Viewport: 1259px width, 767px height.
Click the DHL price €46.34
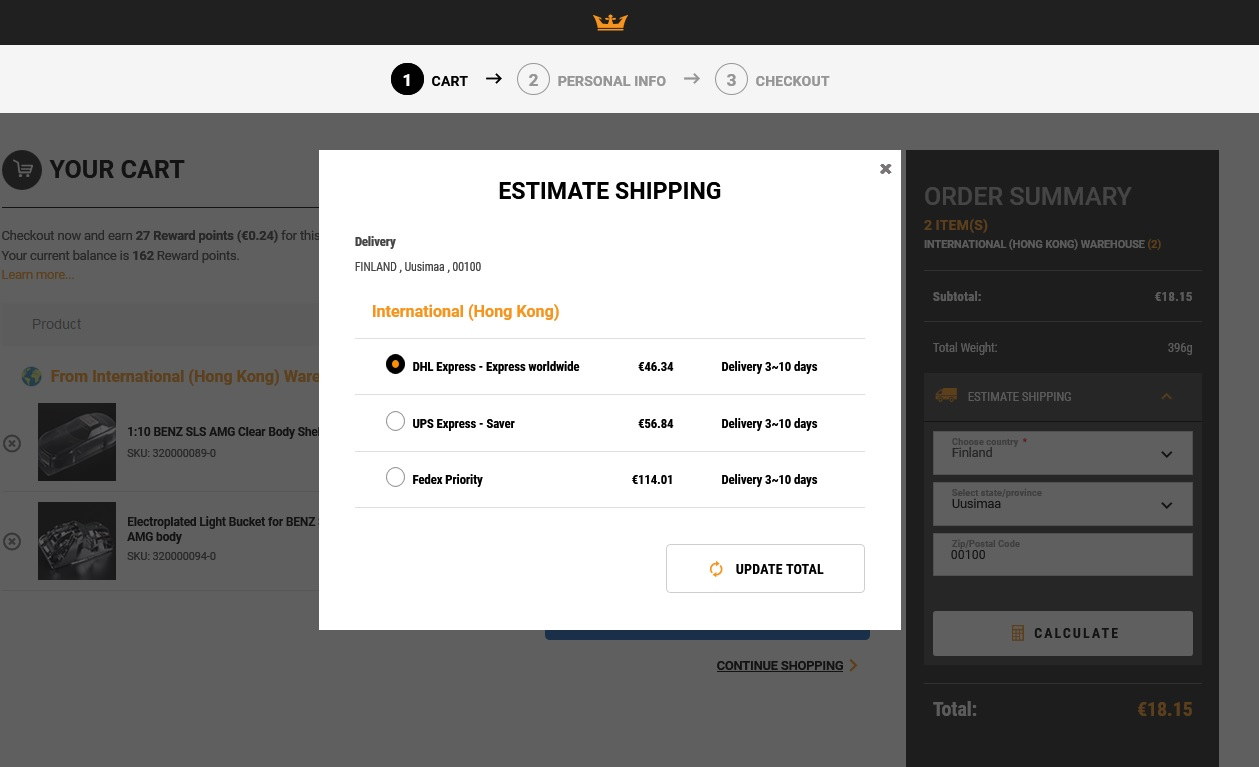coord(656,367)
